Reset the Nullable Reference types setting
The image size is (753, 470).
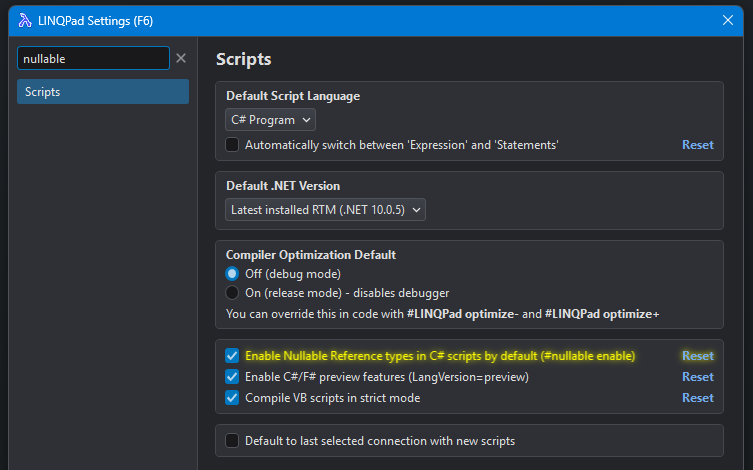click(x=697, y=356)
